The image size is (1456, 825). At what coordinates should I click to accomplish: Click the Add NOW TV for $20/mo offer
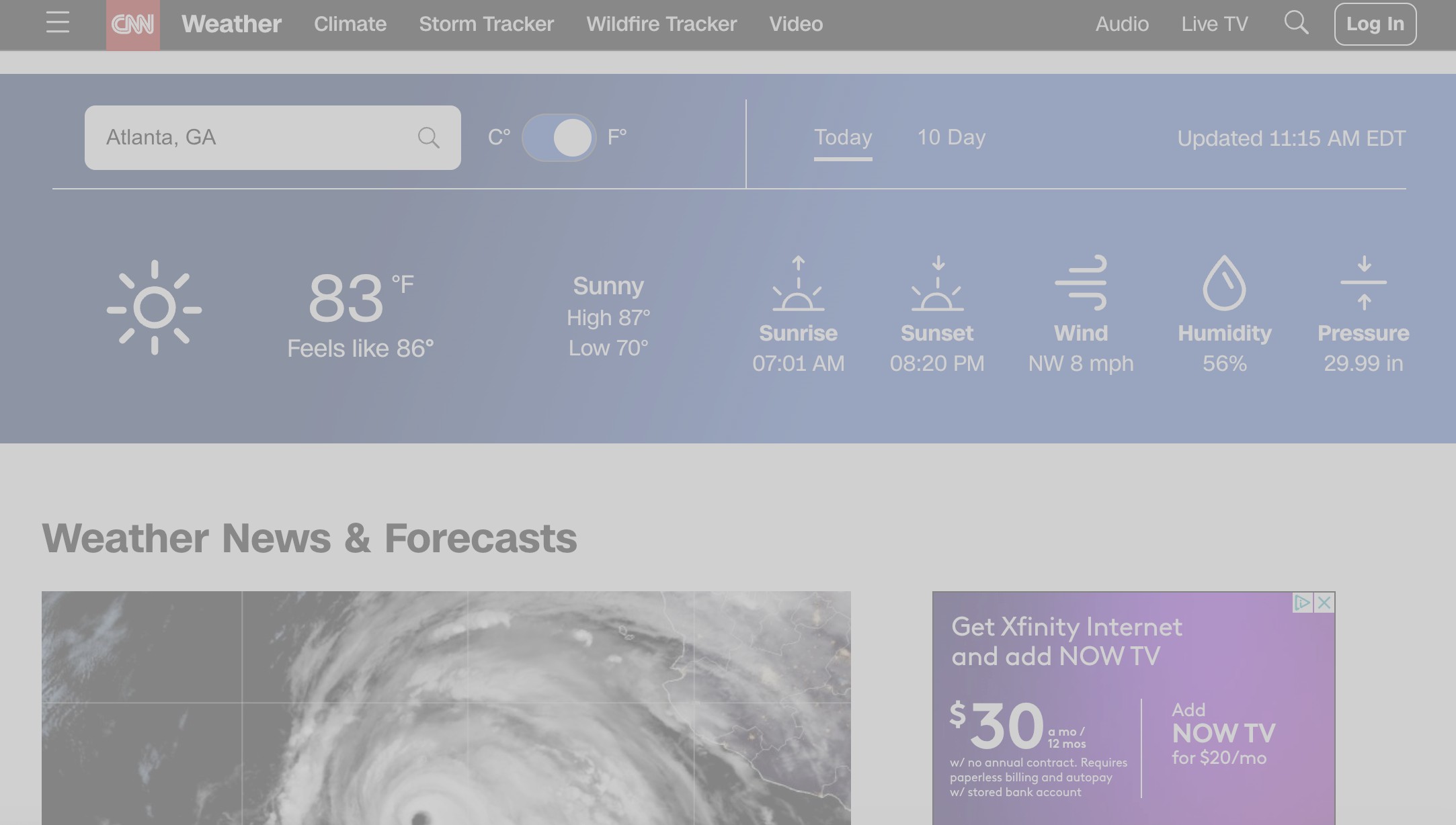click(1223, 734)
